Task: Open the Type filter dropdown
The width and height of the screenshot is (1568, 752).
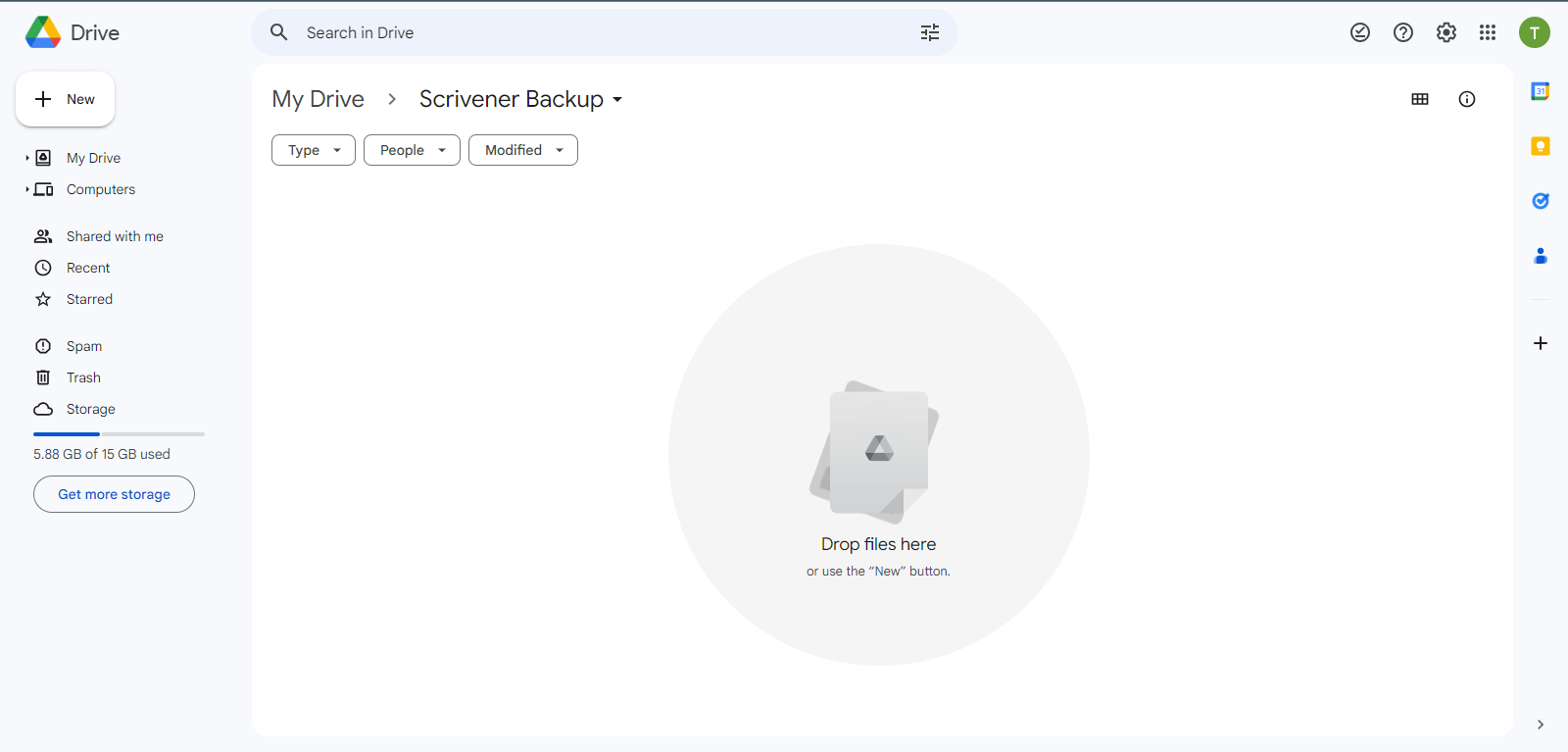Action: coord(314,150)
